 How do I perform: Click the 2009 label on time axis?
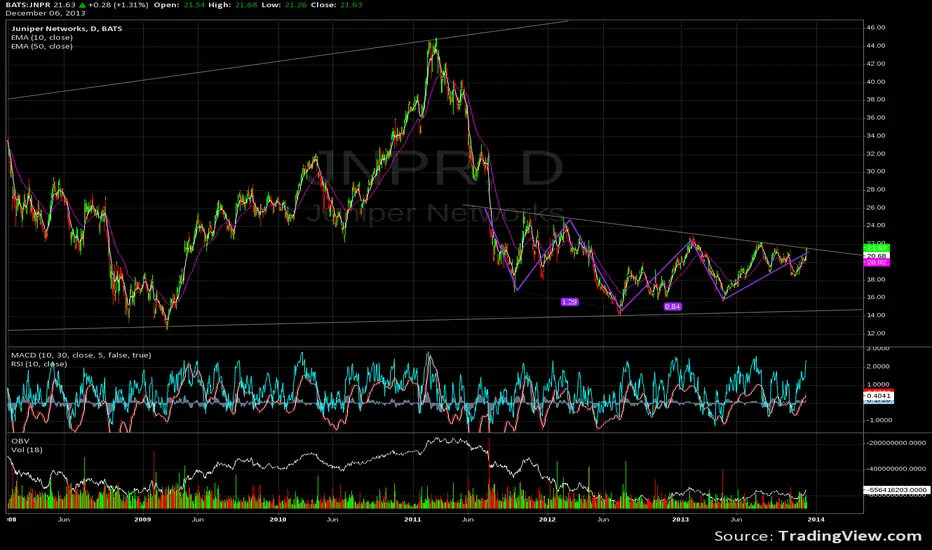(143, 519)
